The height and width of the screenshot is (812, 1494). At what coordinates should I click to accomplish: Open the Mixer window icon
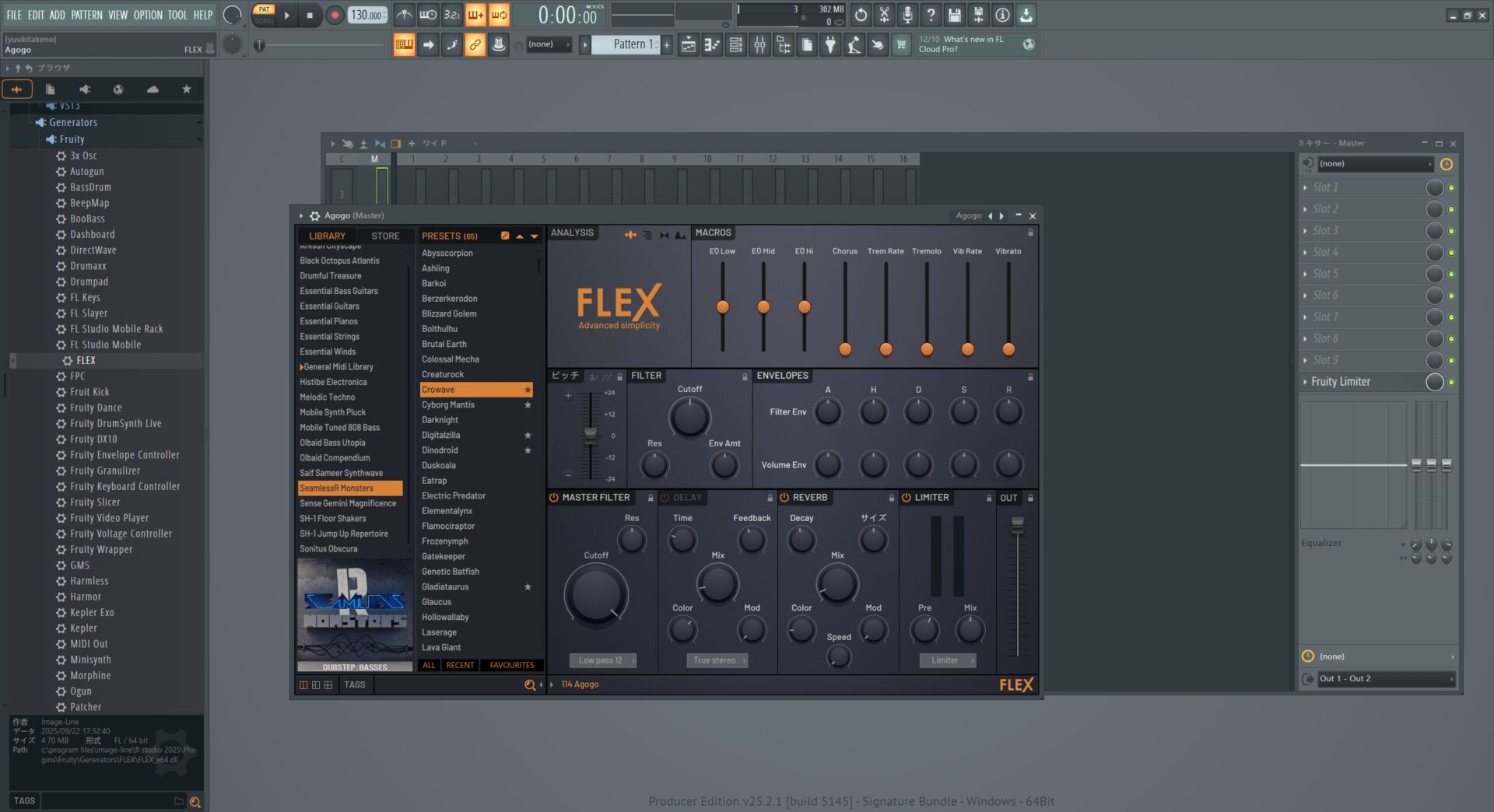(759, 45)
